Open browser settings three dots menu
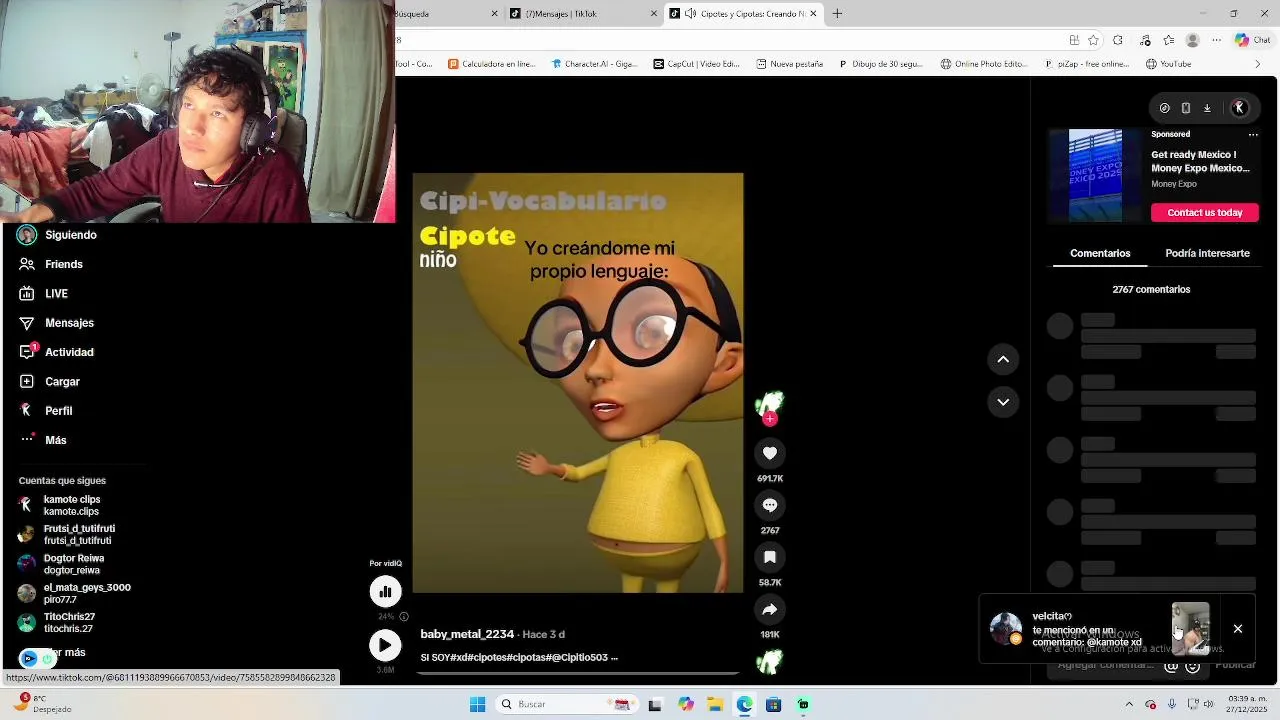 pos(1216,40)
